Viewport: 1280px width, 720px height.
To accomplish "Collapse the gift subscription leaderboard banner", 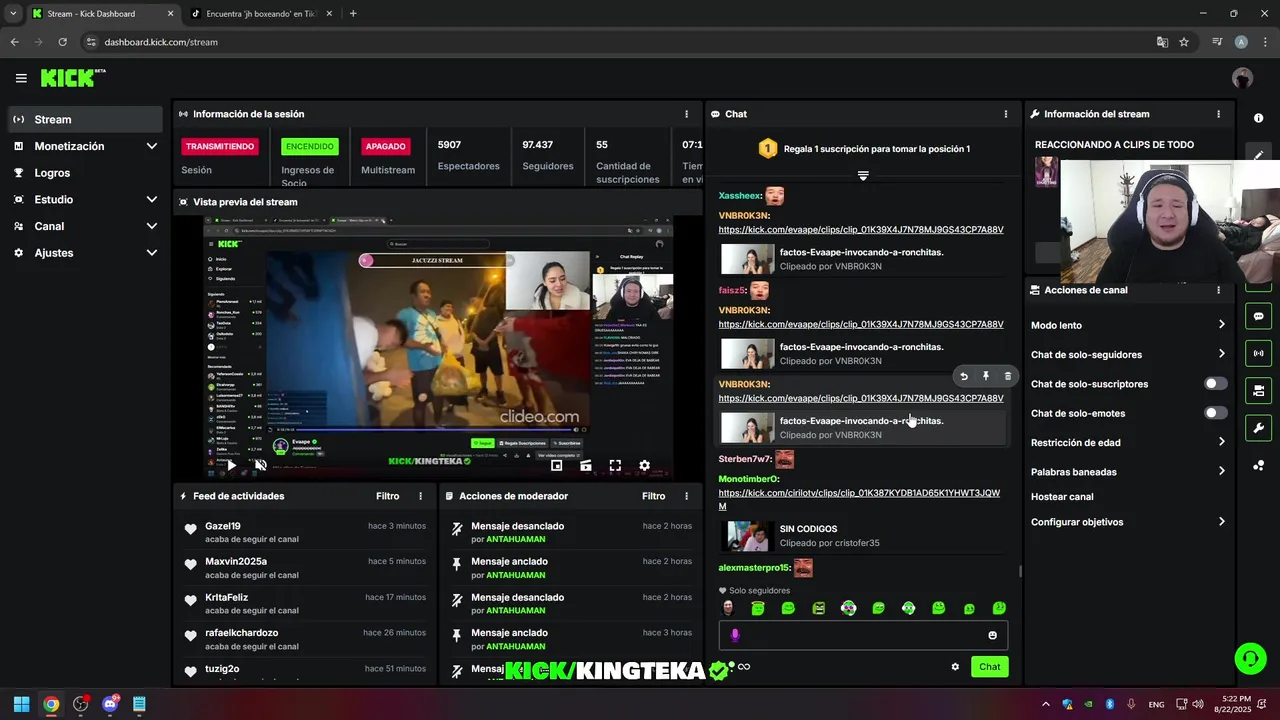I will pyautogui.click(x=863, y=175).
